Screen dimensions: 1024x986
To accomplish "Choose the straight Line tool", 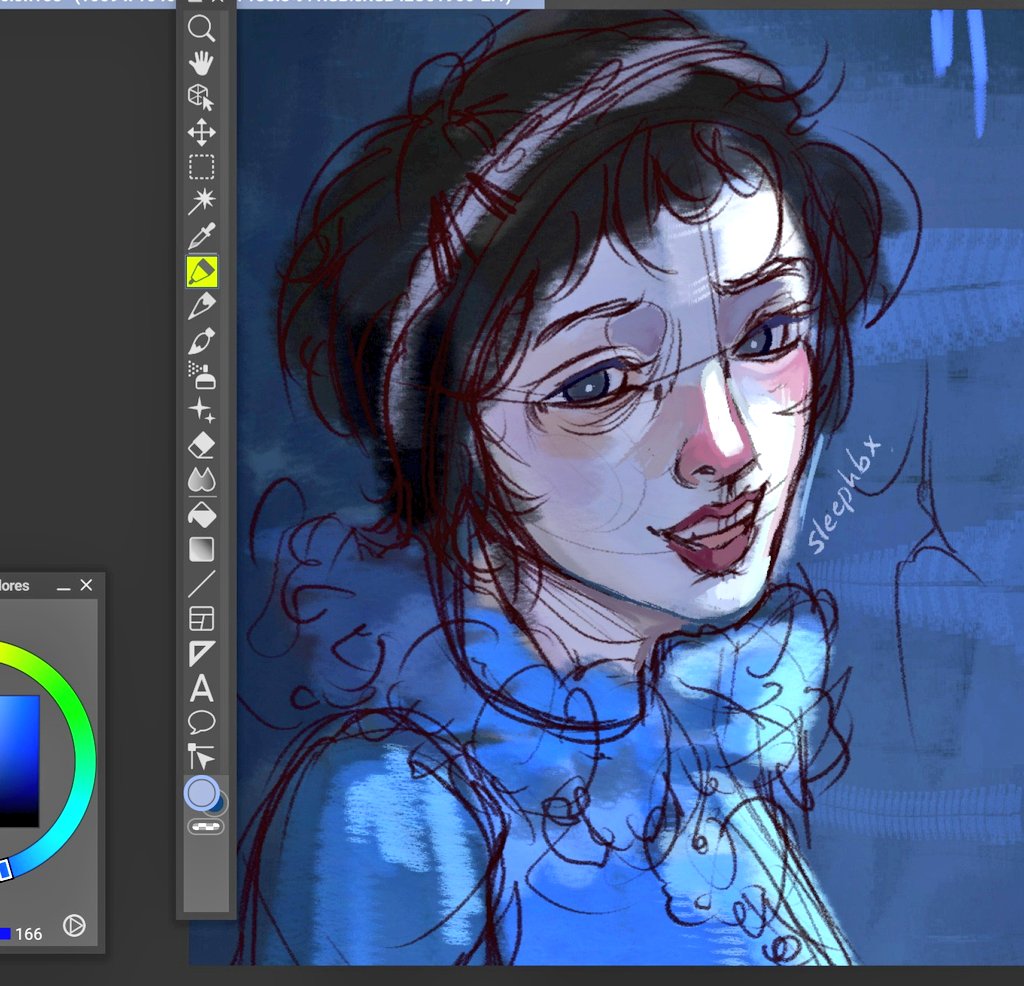I will click(x=202, y=583).
